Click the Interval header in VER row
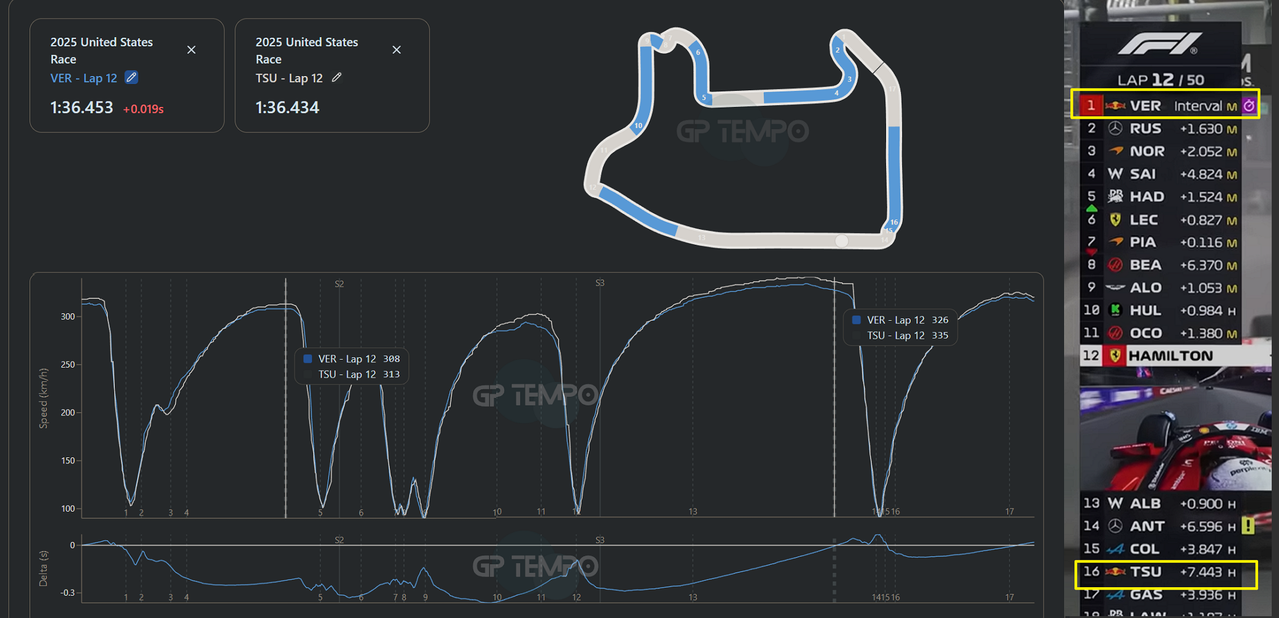The height and width of the screenshot is (618, 1279). click(1198, 105)
